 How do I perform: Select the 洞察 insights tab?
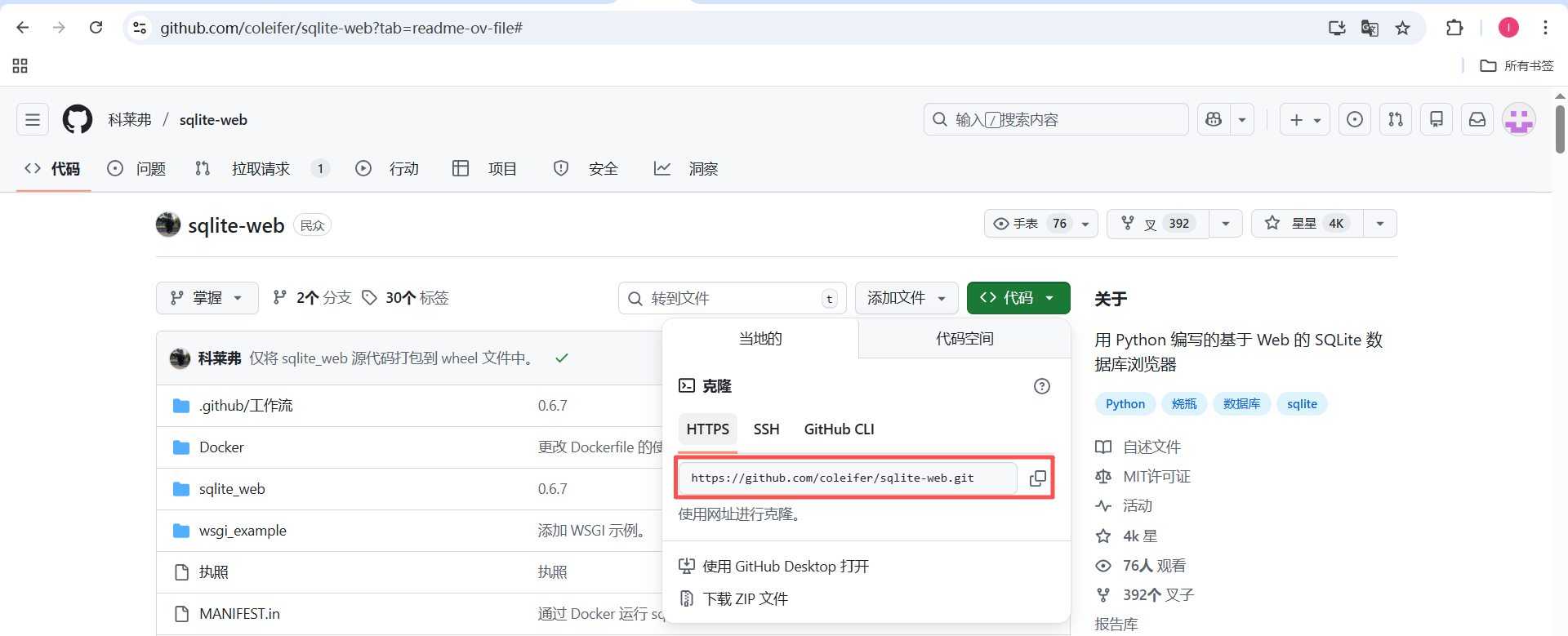pyautogui.click(x=686, y=169)
